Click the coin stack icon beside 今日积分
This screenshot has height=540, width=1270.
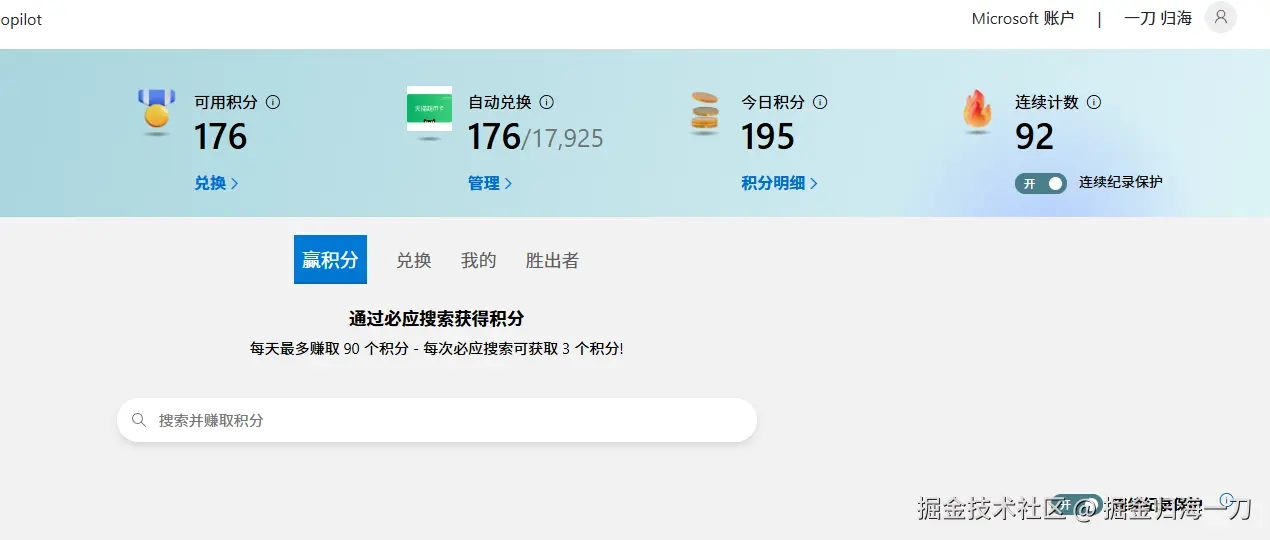pos(704,111)
